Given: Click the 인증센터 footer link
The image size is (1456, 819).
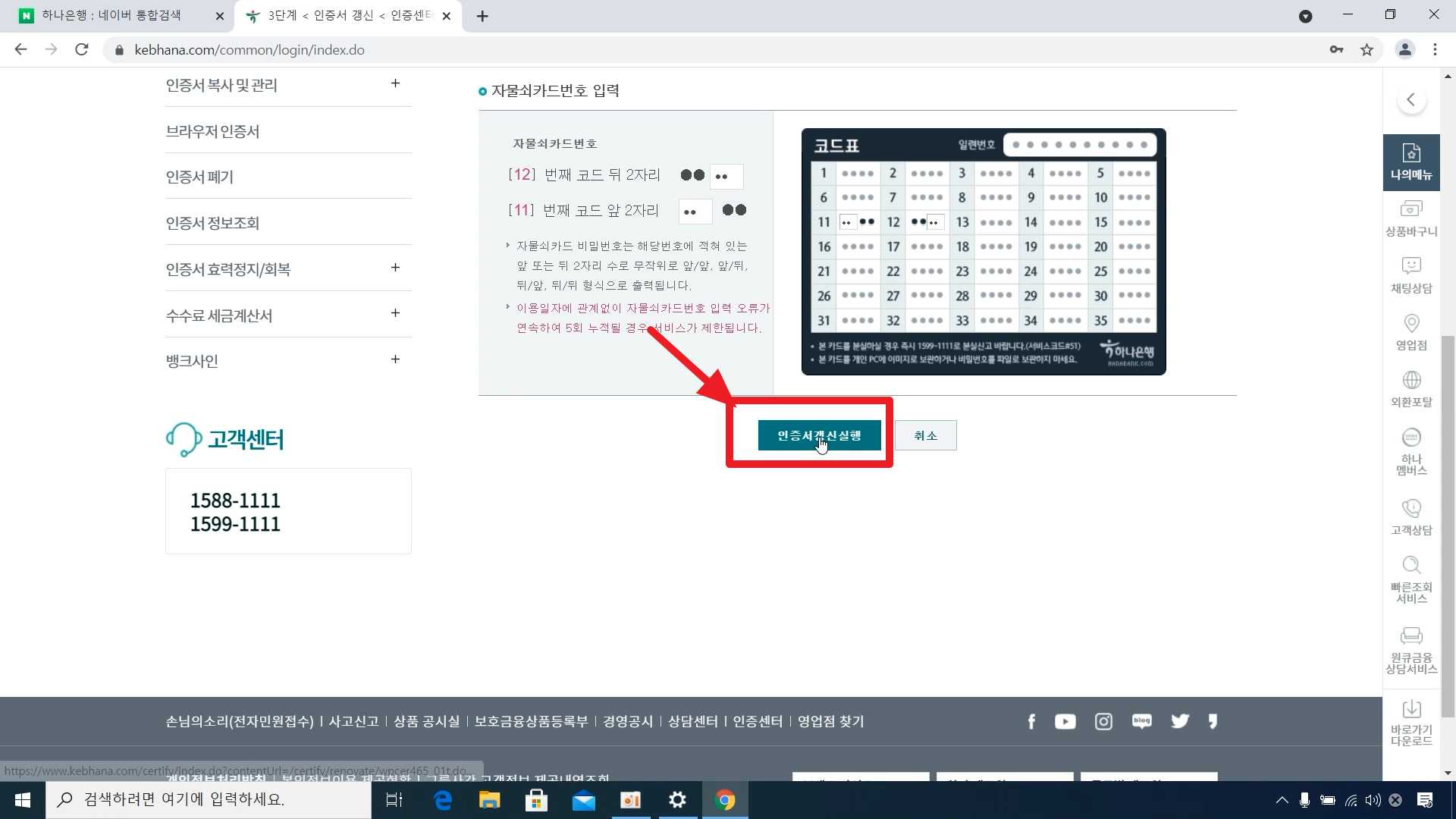Looking at the screenshot, I should pos(757,721).
